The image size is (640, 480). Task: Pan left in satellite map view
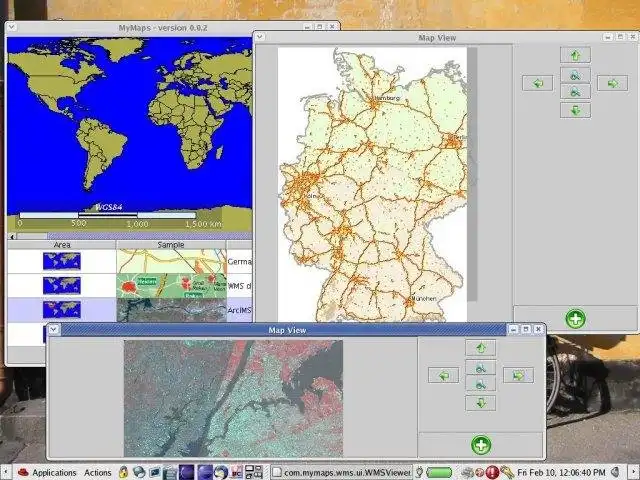[x=443, y=375]
